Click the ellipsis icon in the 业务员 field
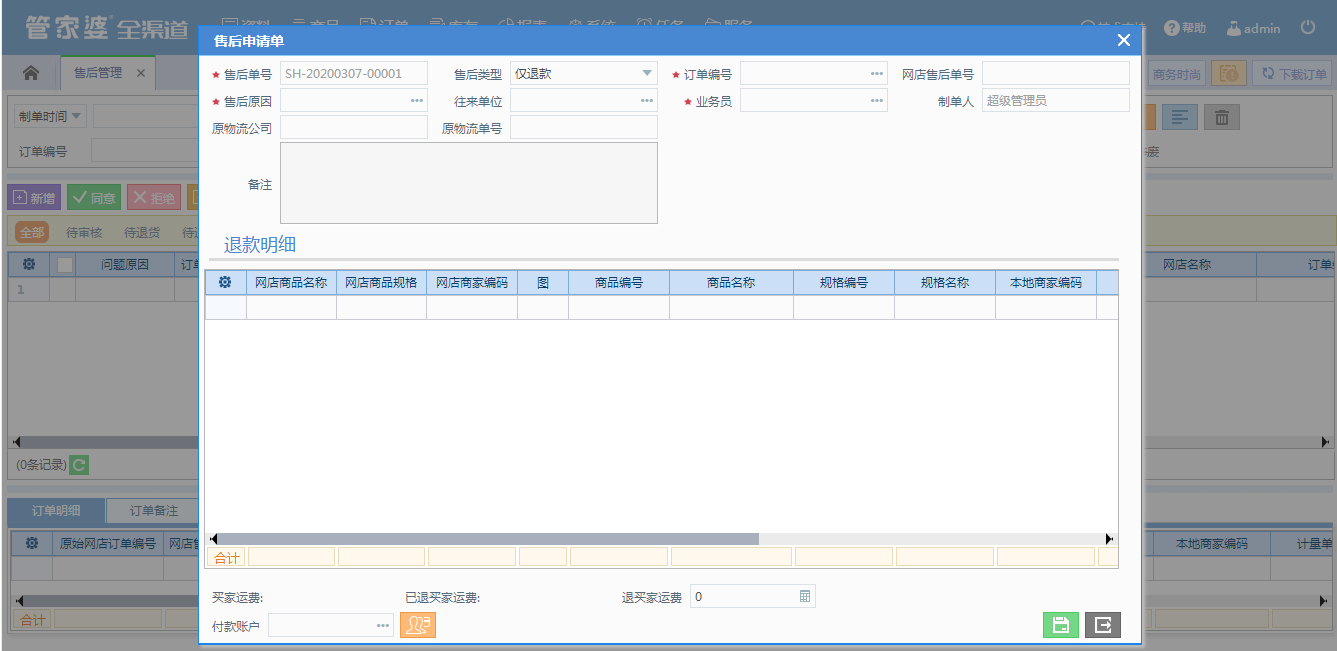The height and width of the screenshot is (651, 1337). [876, 101]
